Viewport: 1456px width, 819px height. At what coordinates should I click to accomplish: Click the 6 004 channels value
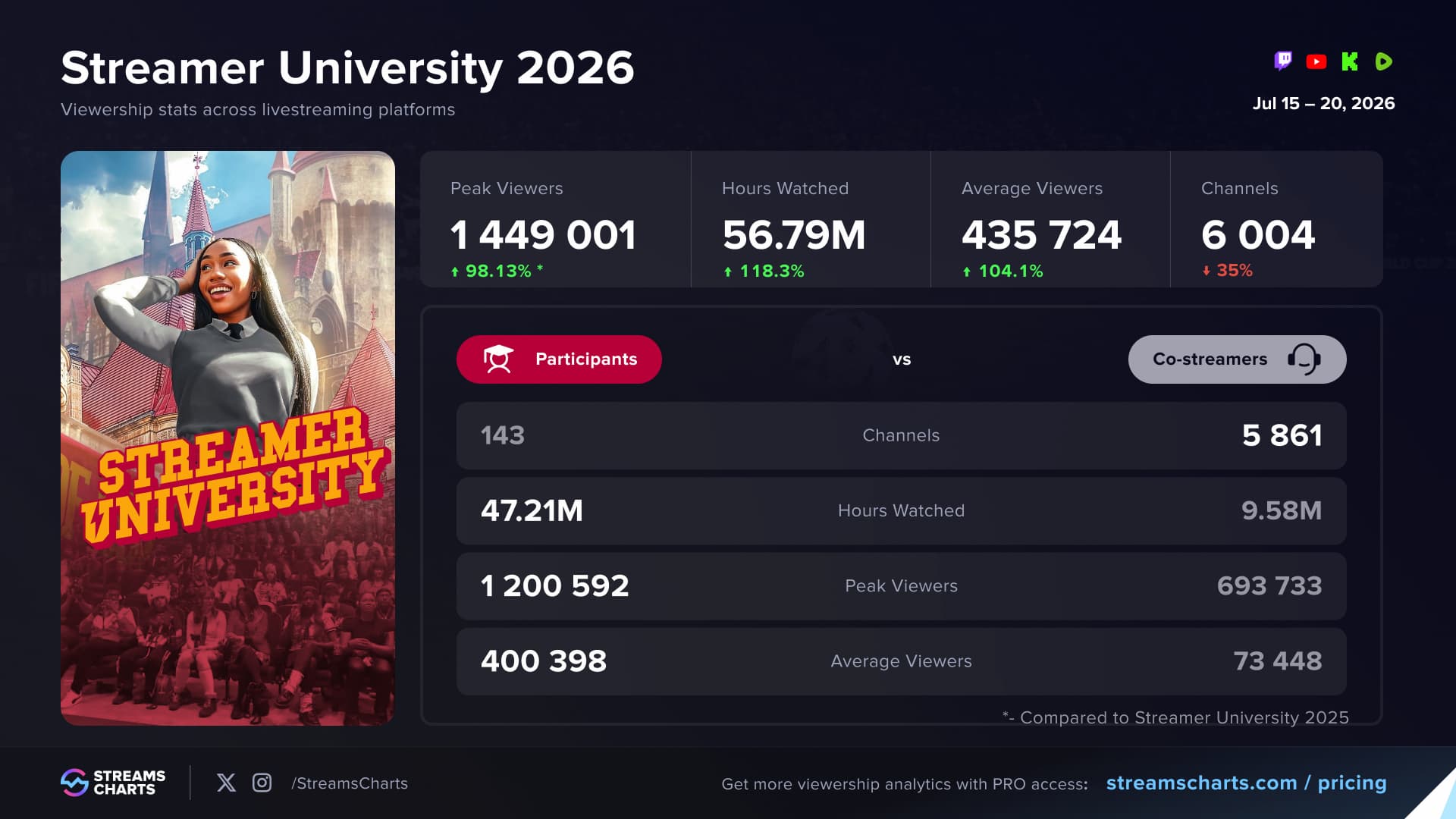1258,235
